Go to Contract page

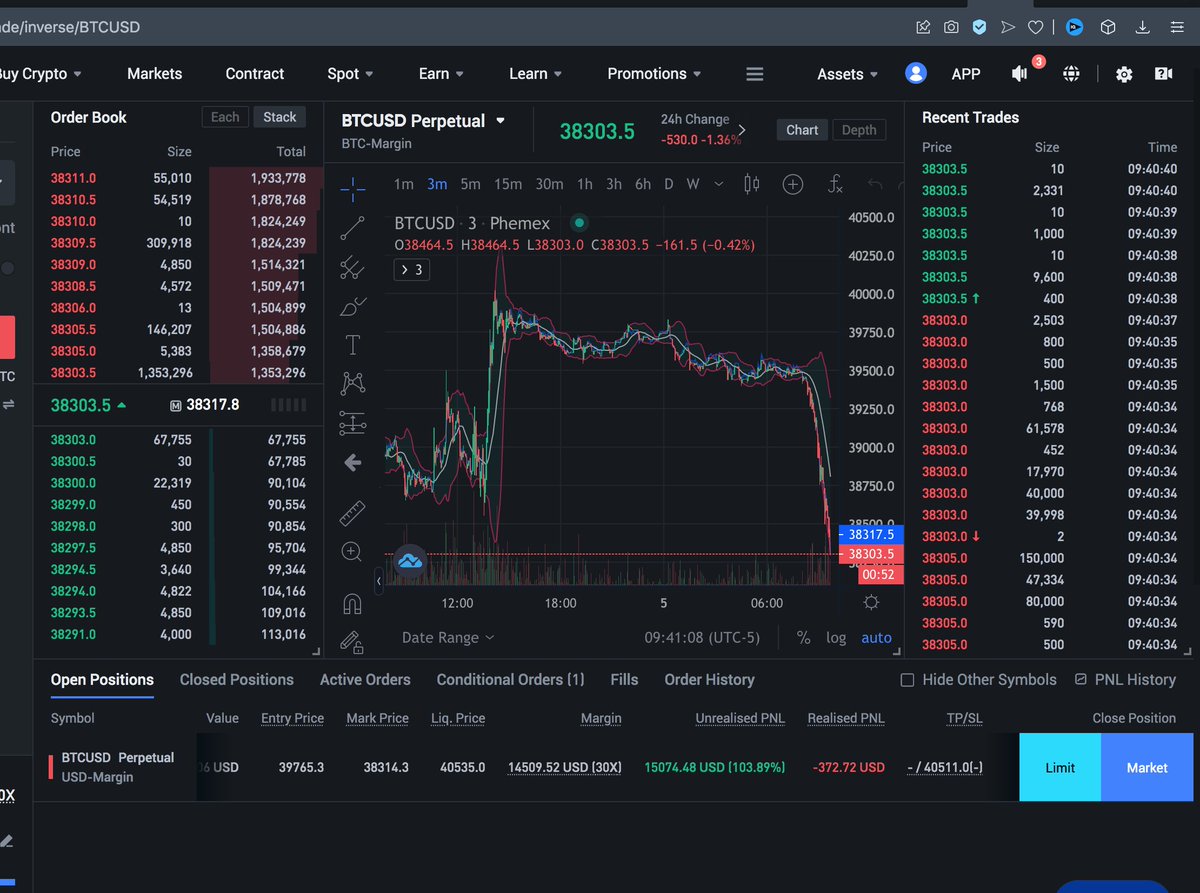click(255, 74)
